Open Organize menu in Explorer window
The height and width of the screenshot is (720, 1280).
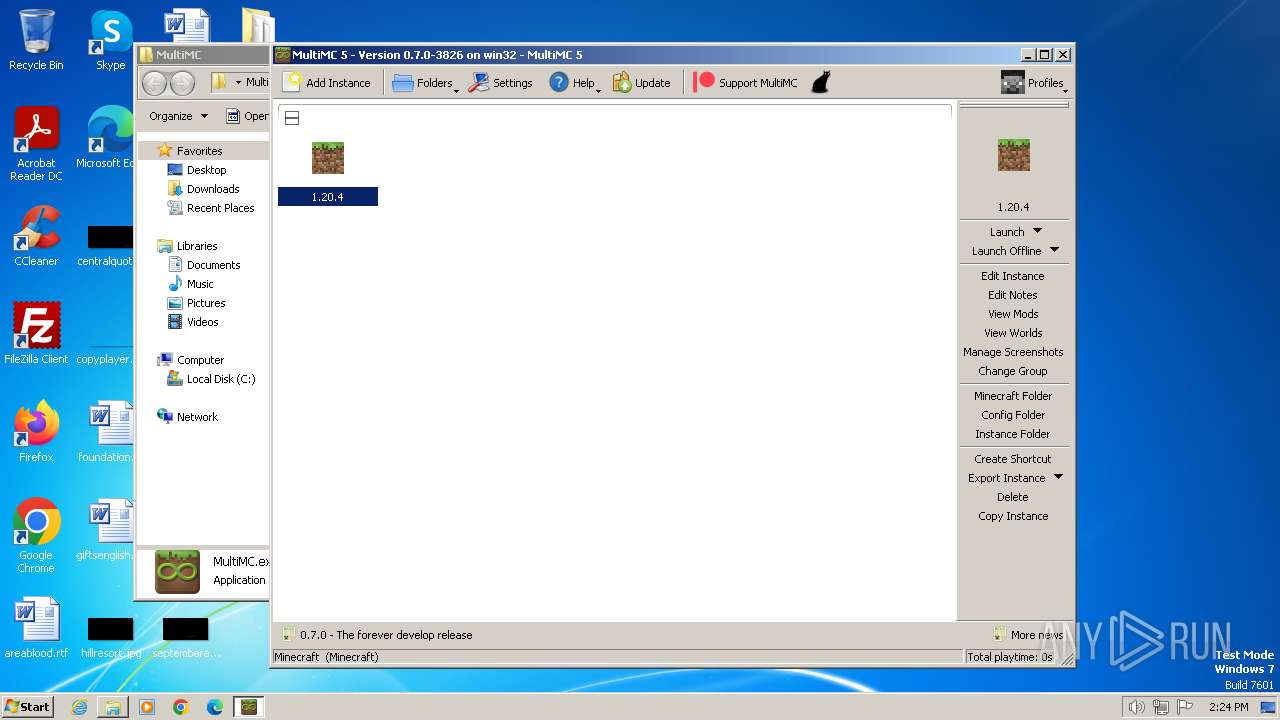(178, 116)
